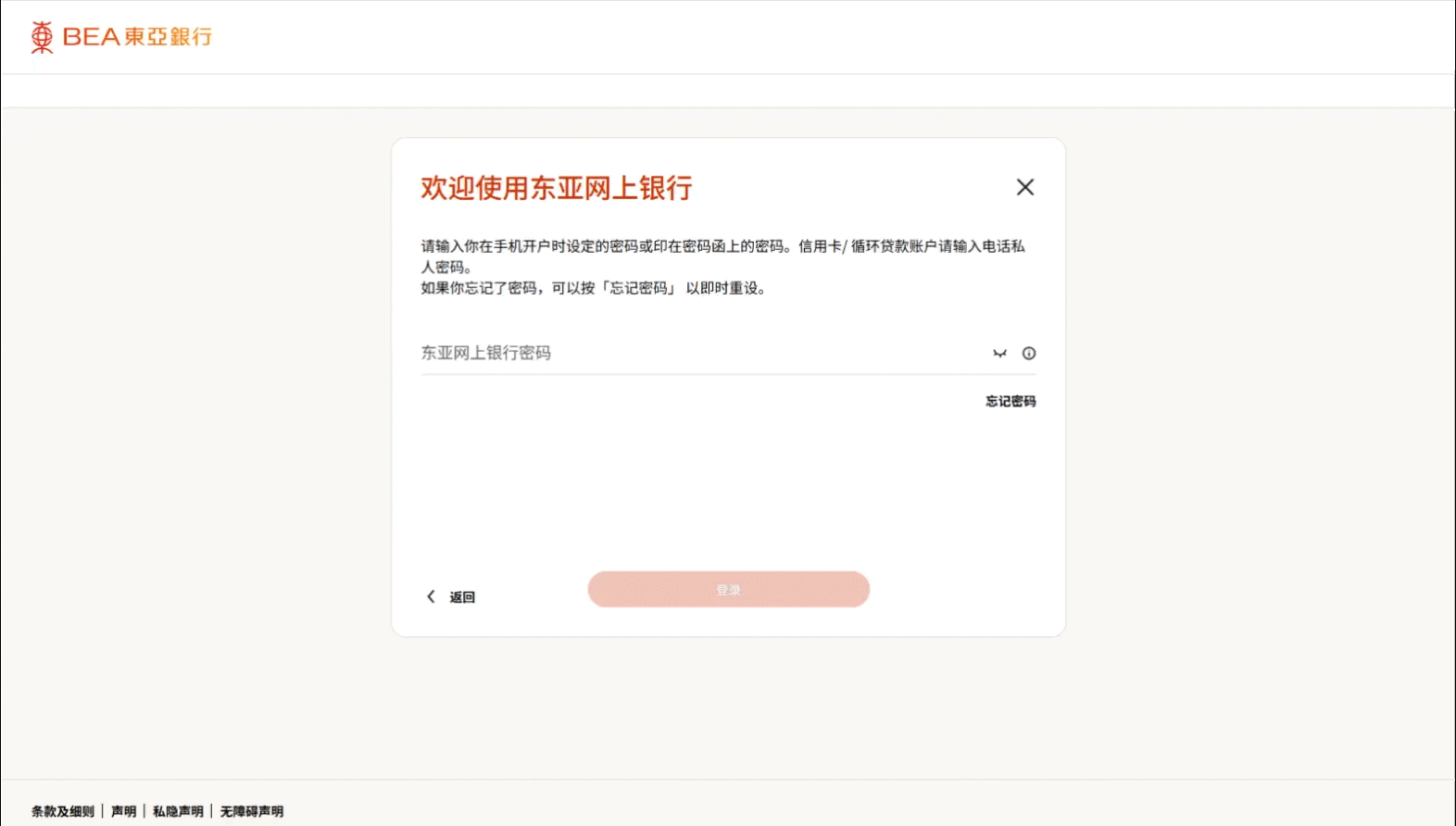Screen dimensions: 1456x826
Task: Focus the 东亚网上银行密码 password field
Action: [704, 353]
